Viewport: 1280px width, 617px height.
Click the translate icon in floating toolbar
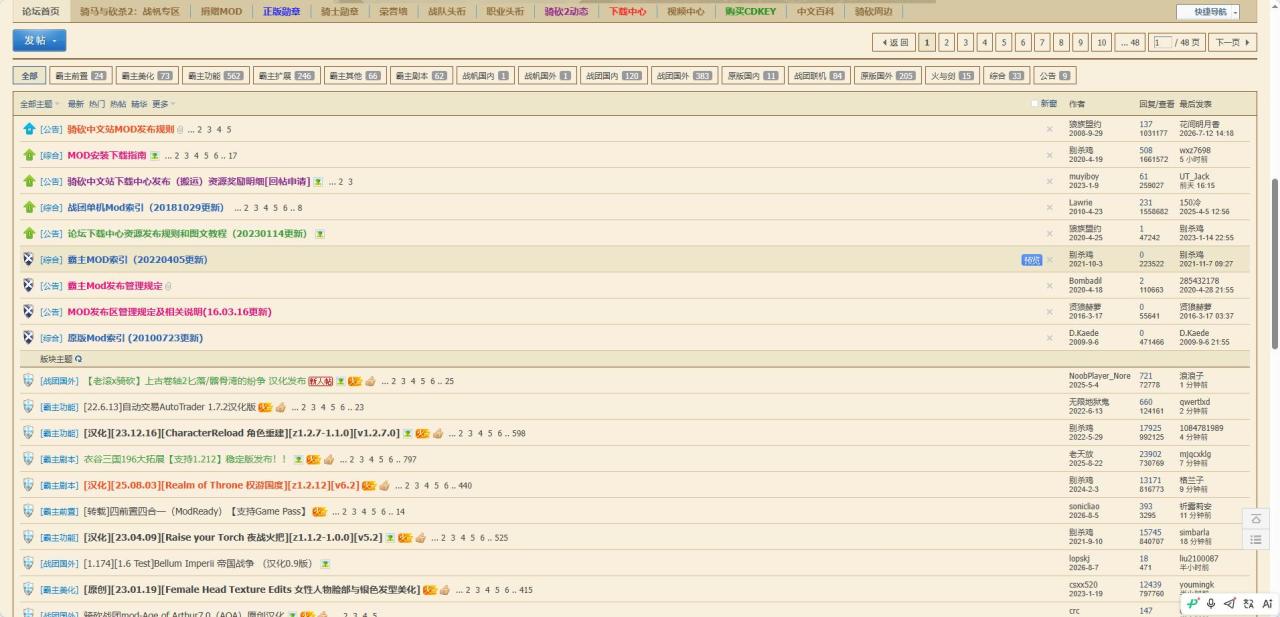tap(1248, 603)
